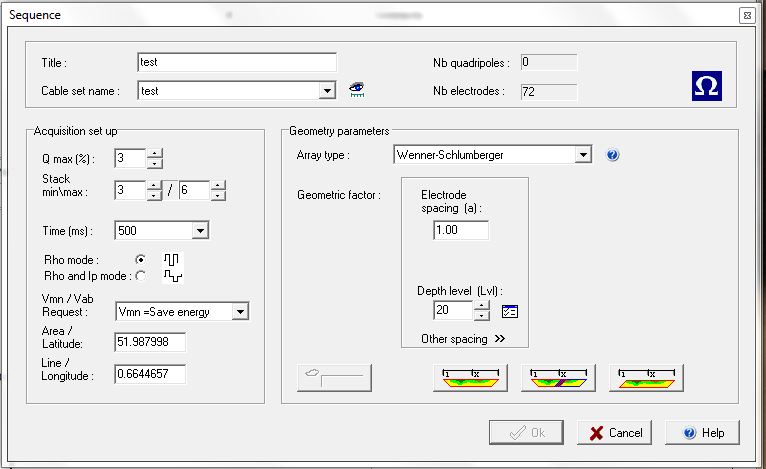This screenshot has width=766, height=469.
Task: Increase Depth level value
Action: [x=482, y=306]
